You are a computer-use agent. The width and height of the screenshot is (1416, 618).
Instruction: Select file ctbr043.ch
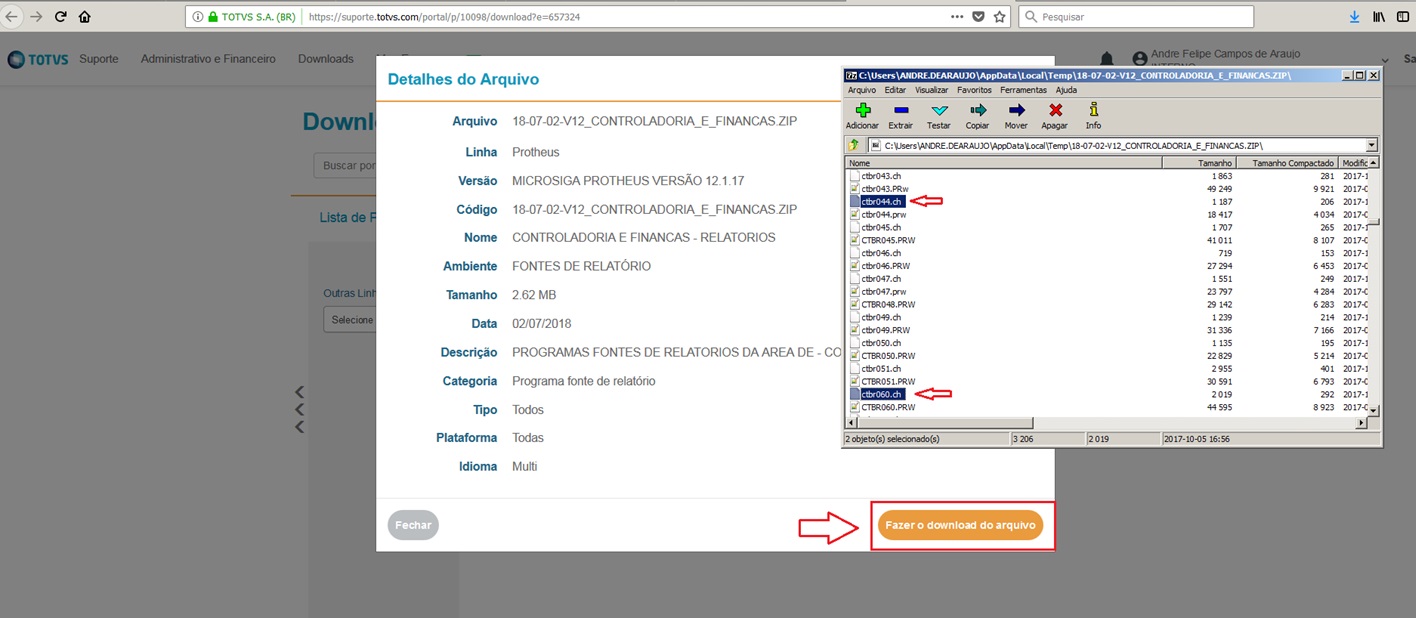(x=882, y=175)
